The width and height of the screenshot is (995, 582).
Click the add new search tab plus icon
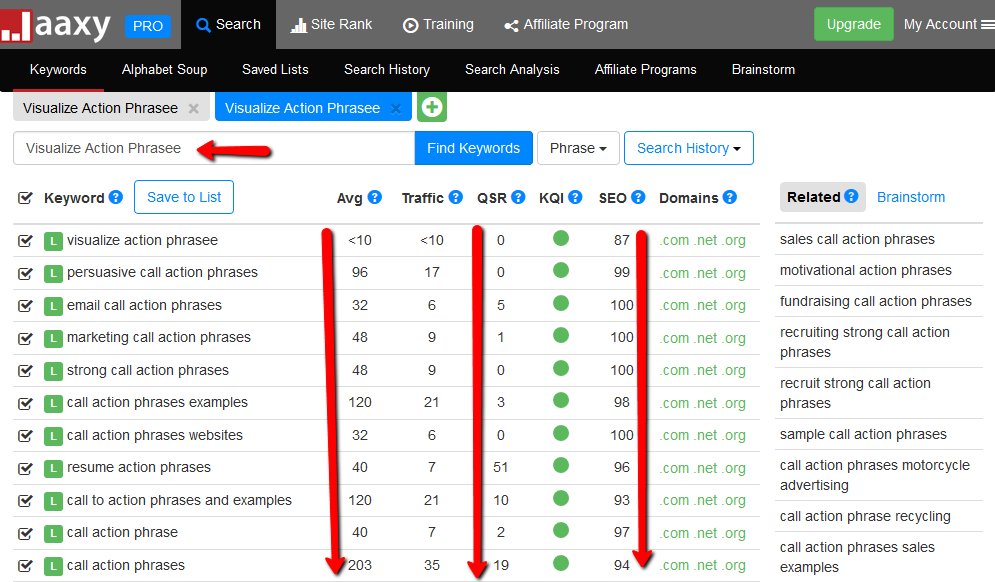(x=432, y=107)
